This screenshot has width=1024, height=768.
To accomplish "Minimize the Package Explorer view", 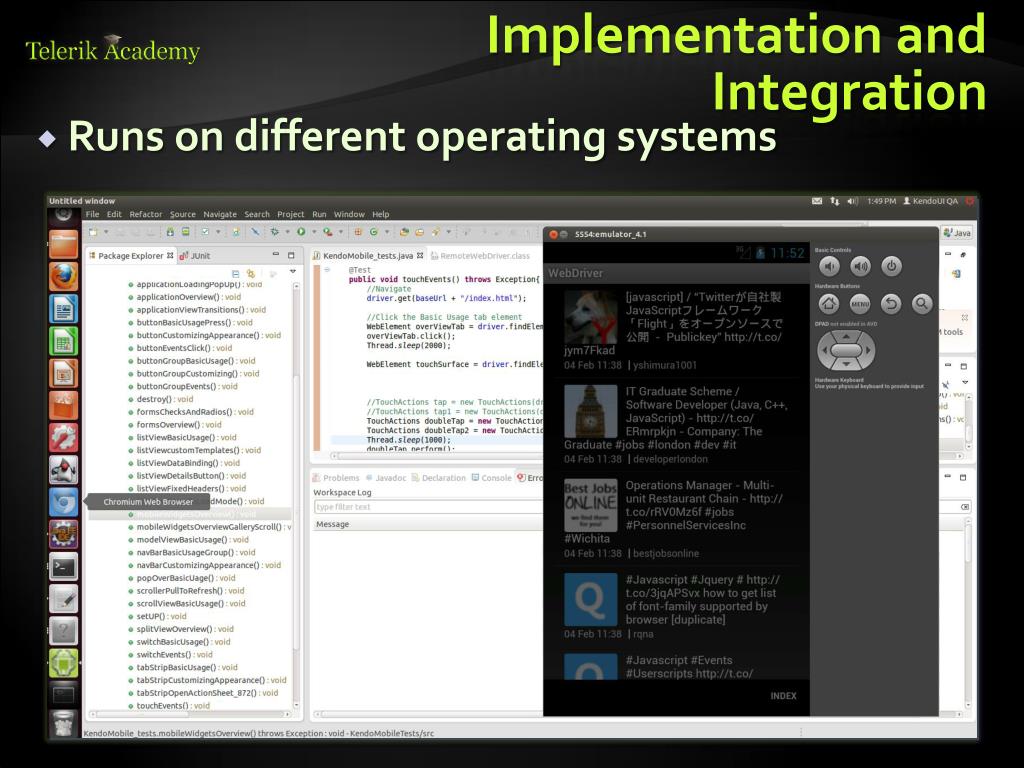I will pos(276,255).
